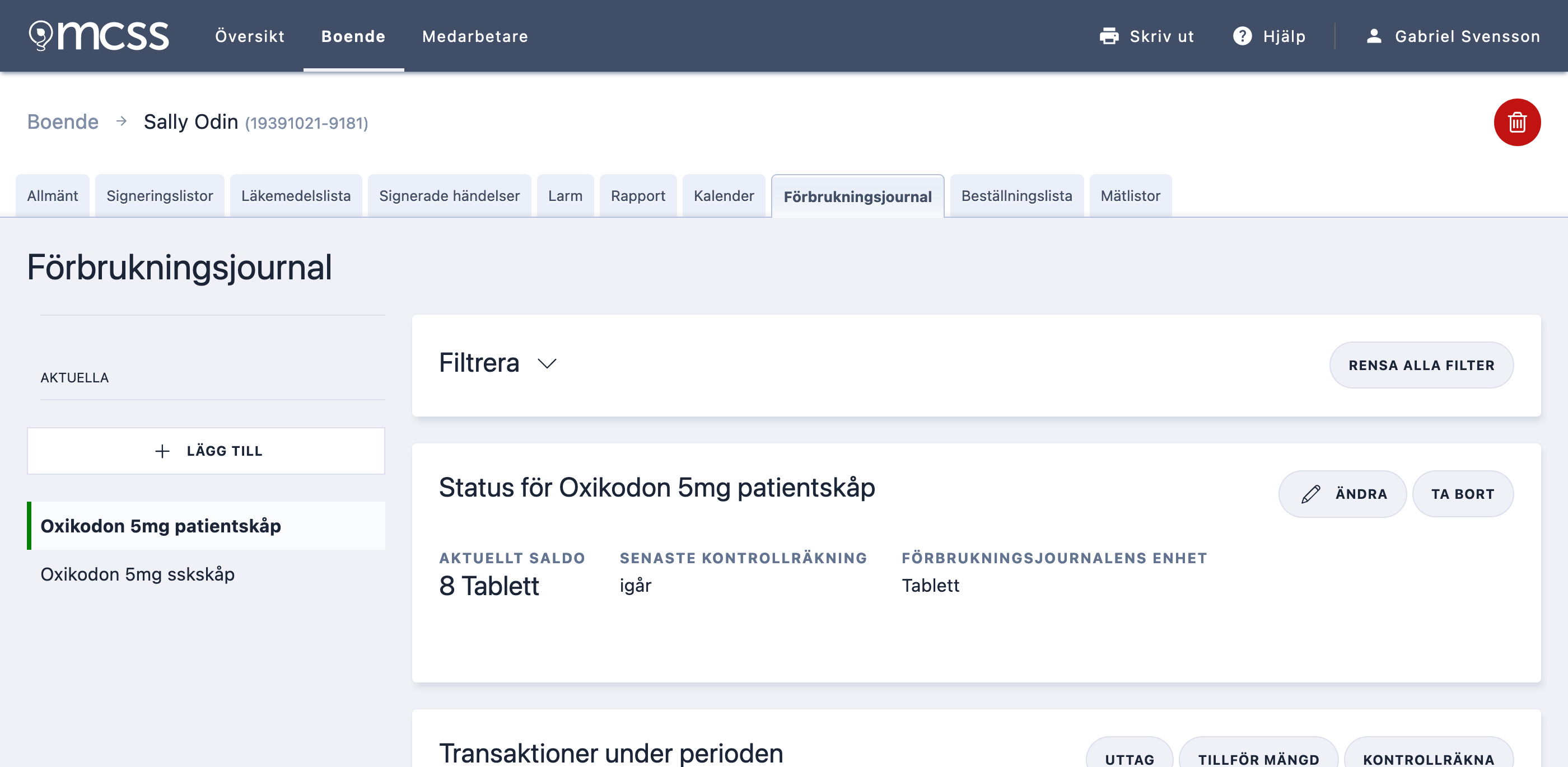Click the Lägg till button label

pyautogui.click(x=225, y=451)
